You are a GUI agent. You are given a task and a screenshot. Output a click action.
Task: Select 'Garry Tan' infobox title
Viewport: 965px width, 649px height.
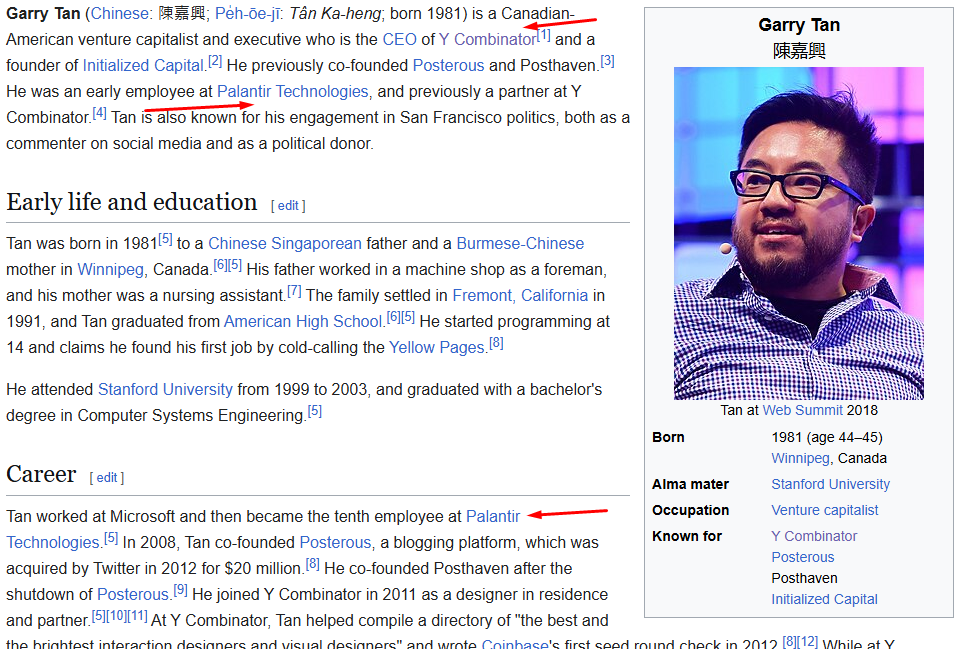tap(799, 25)
